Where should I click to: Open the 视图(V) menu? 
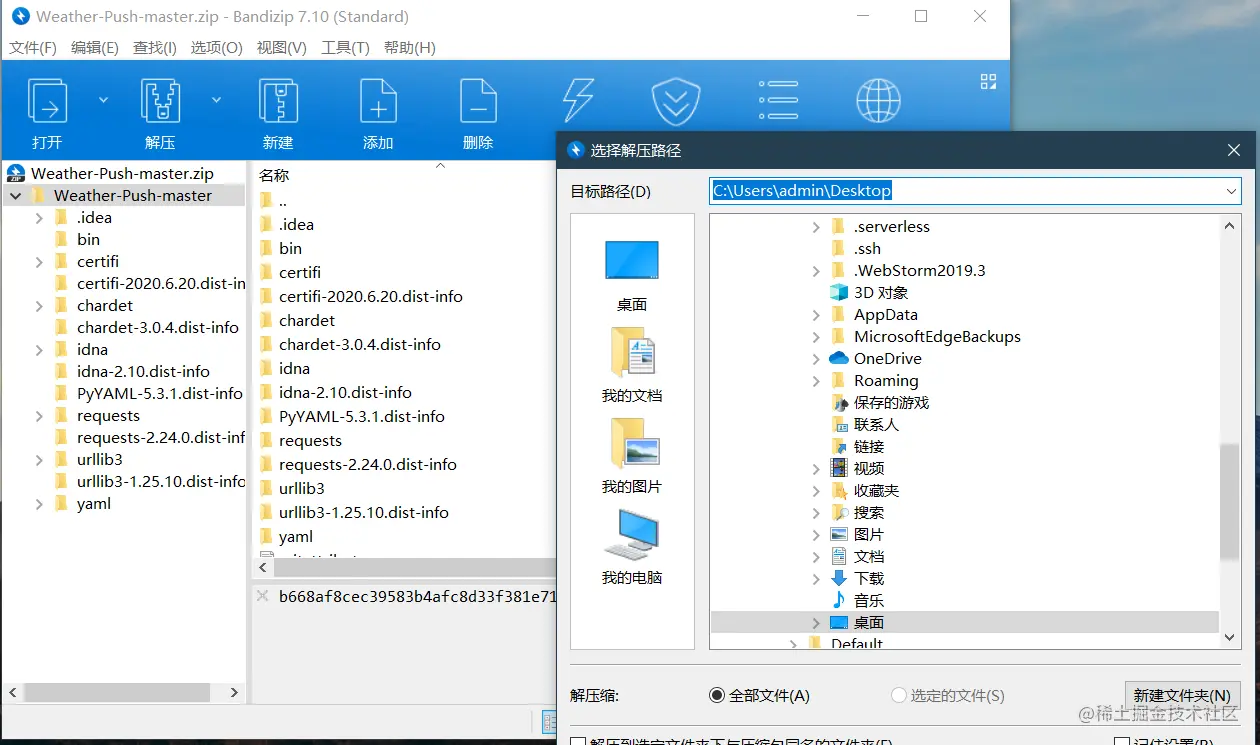point(281,48)
